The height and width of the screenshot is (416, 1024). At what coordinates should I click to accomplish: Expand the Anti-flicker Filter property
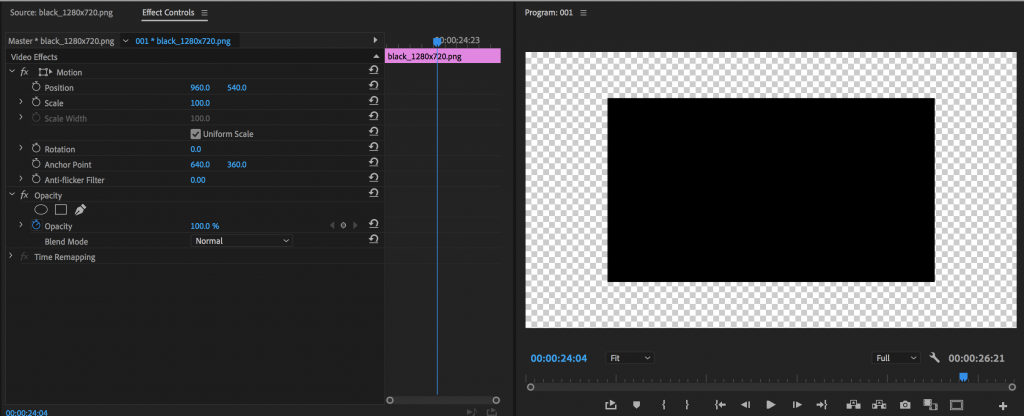(20, 179)
